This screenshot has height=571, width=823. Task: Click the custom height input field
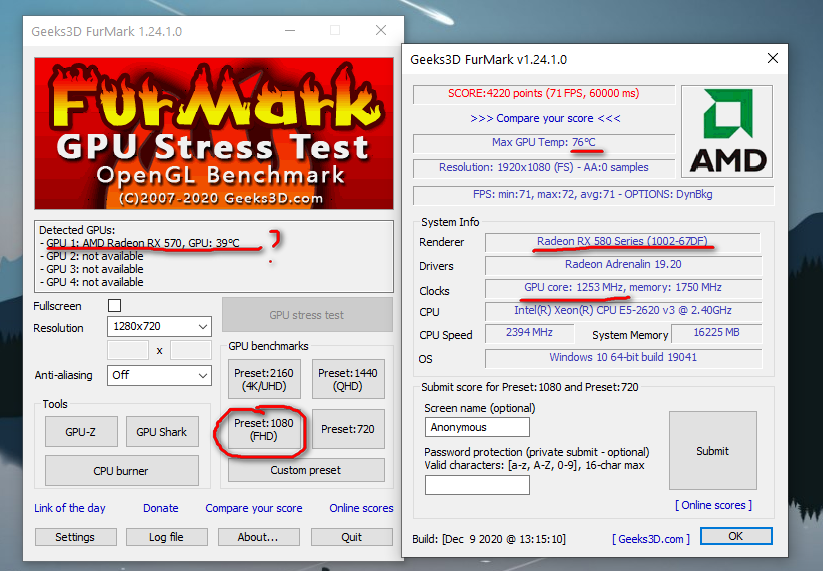[x=191, y=350]
